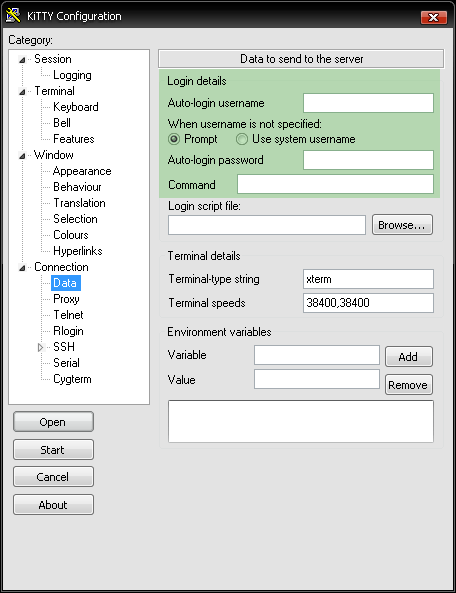
Task: Collapse the Window tree node
Action: coord(22,156)
